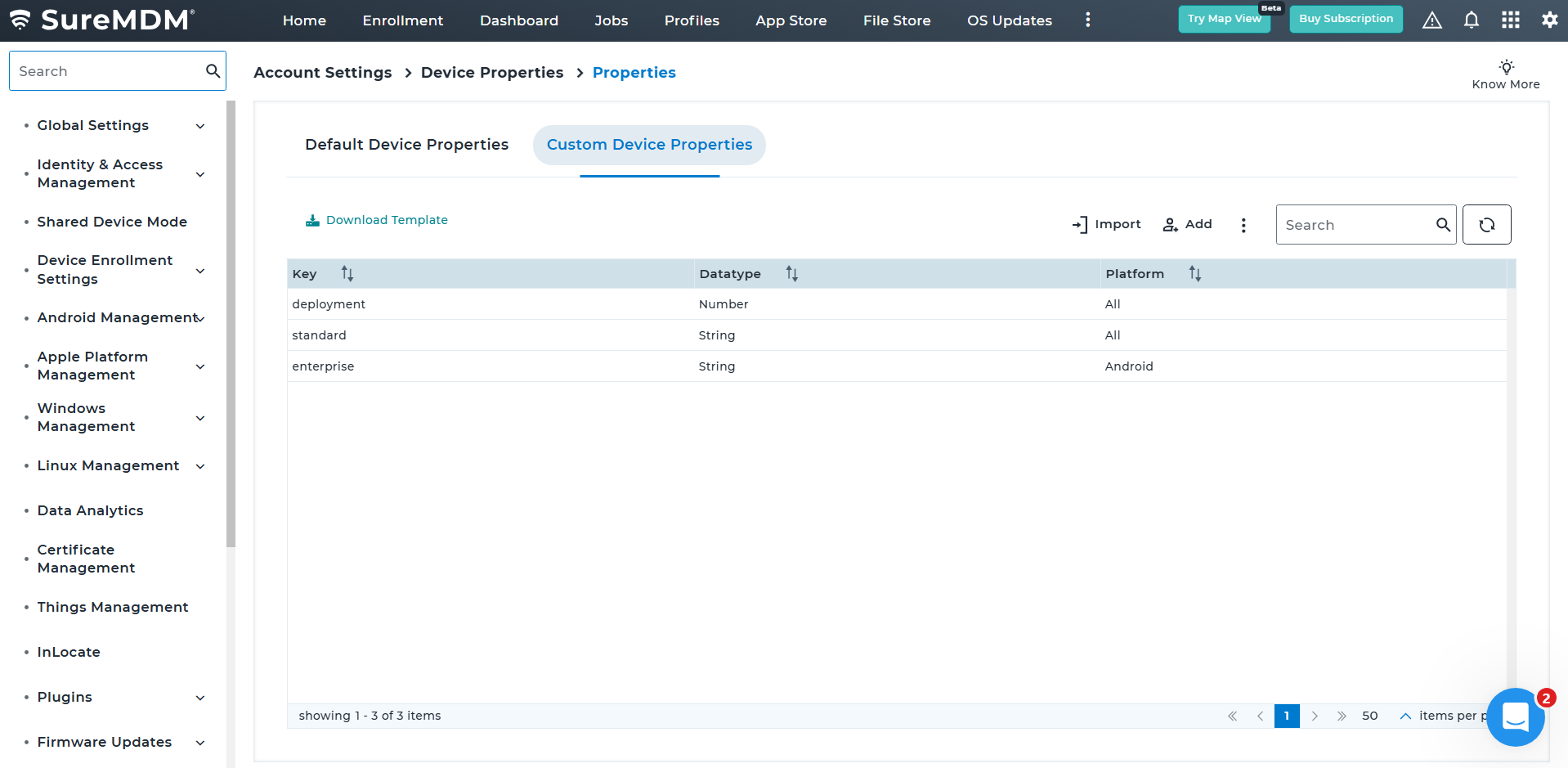Open items per page dropdown
Screen dimensions: 1568x768
(x=1404, y=716)
